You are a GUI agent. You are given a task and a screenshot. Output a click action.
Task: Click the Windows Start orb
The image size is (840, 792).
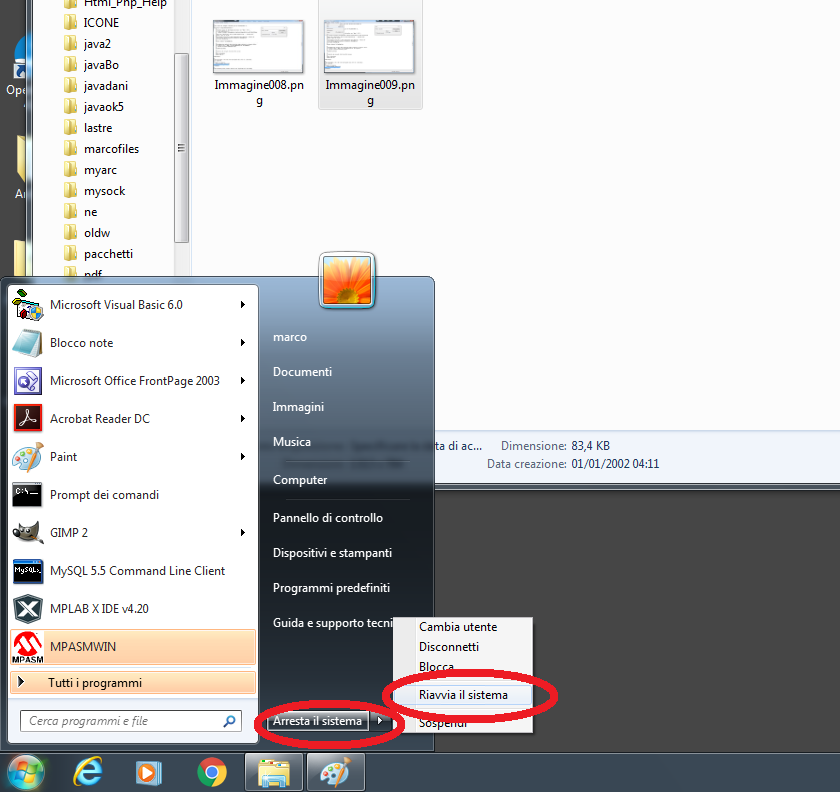point(26,772)
